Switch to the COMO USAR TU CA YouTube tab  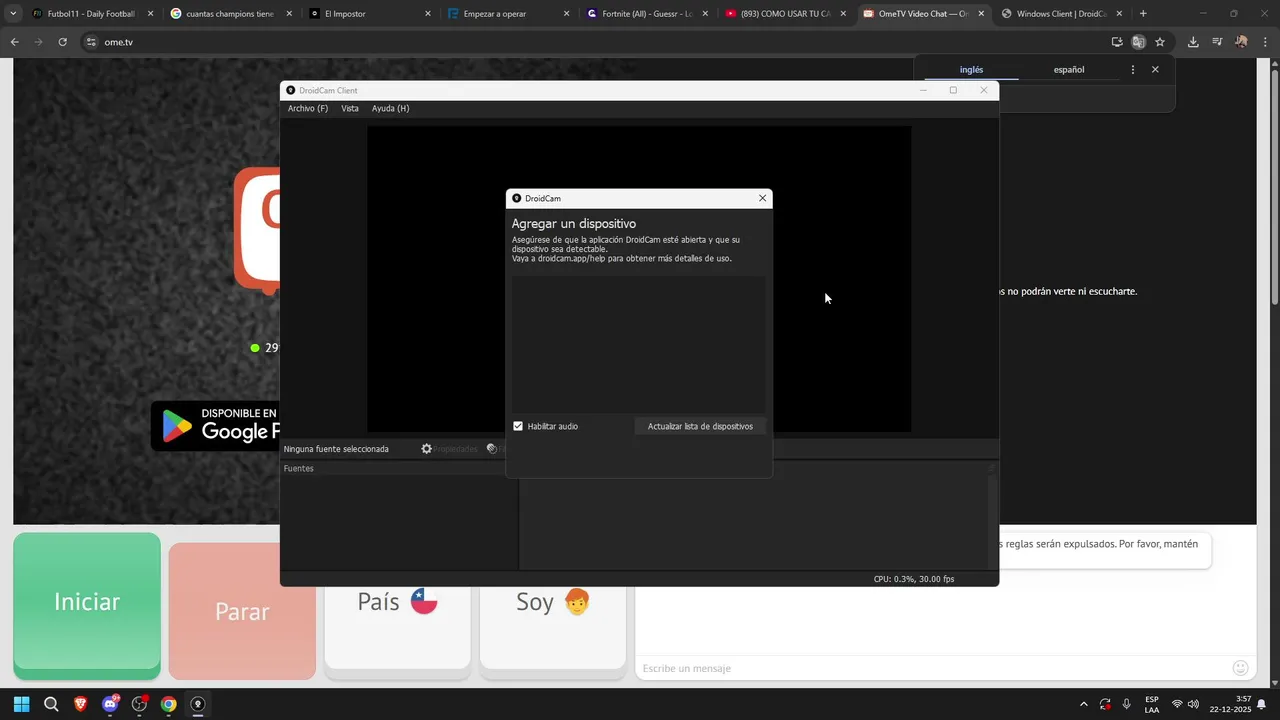coord(784,14)
